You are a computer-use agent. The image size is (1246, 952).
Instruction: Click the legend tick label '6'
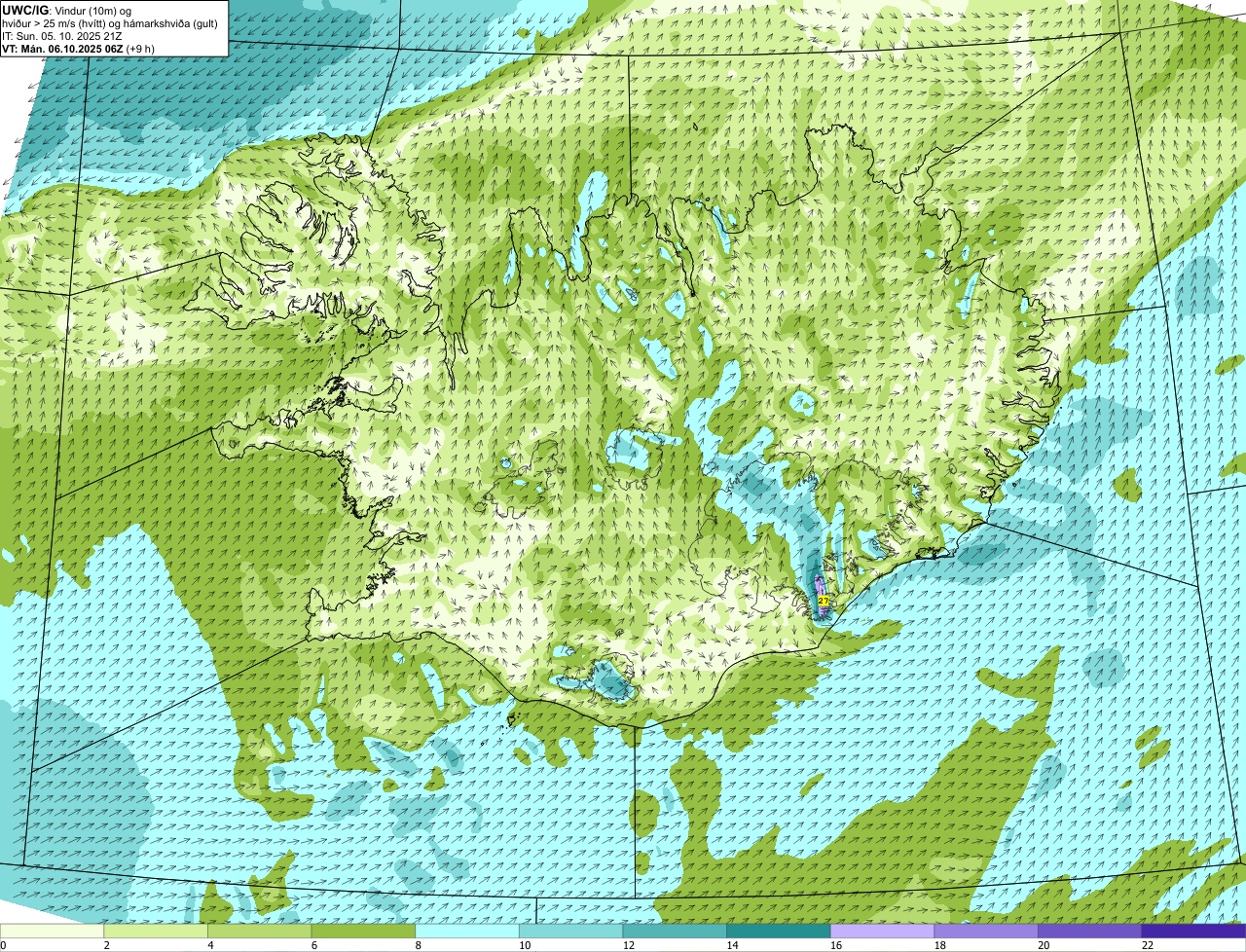[313, 945]
